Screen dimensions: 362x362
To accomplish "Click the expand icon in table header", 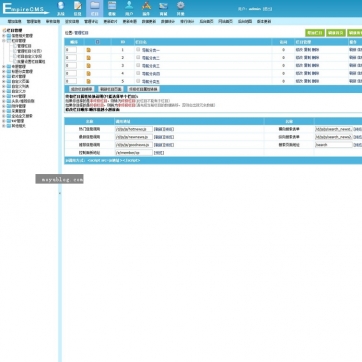I will 97,42.
